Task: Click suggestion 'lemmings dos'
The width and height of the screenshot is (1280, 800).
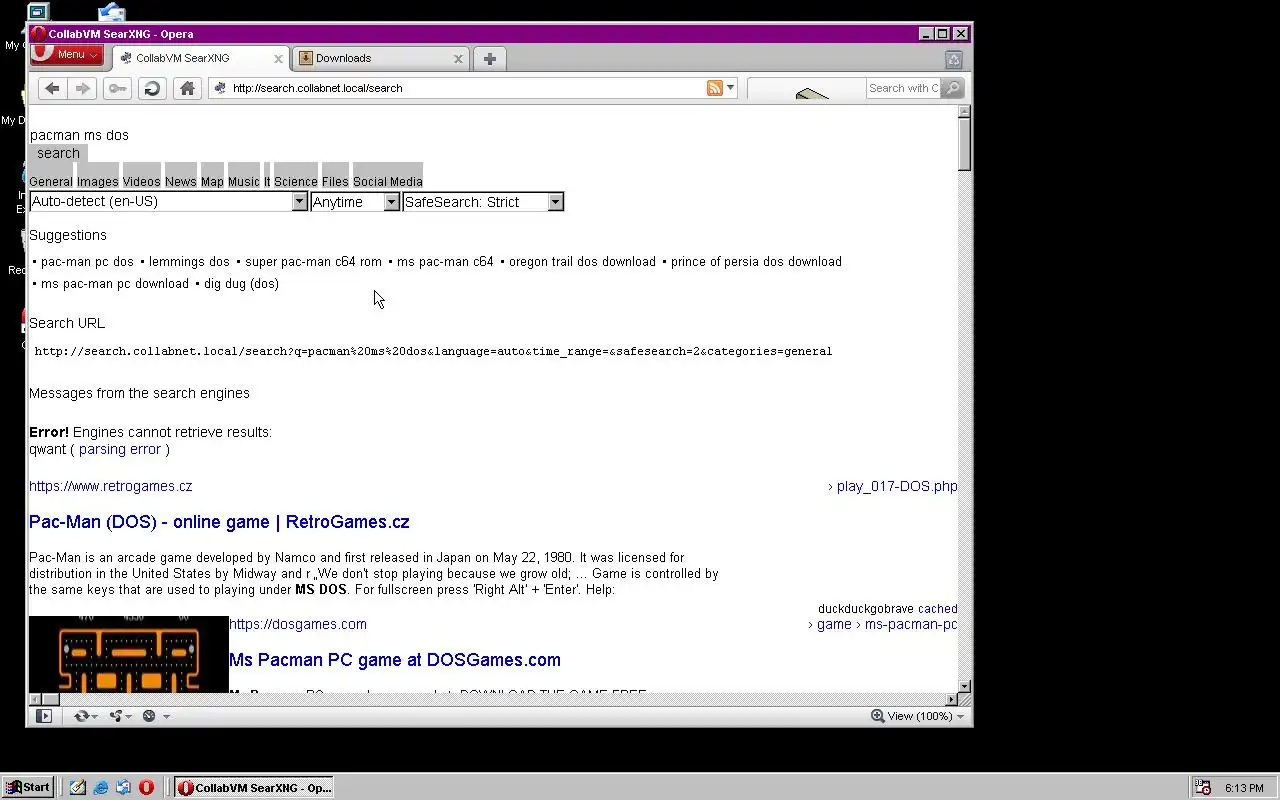Action: [189, 262]
